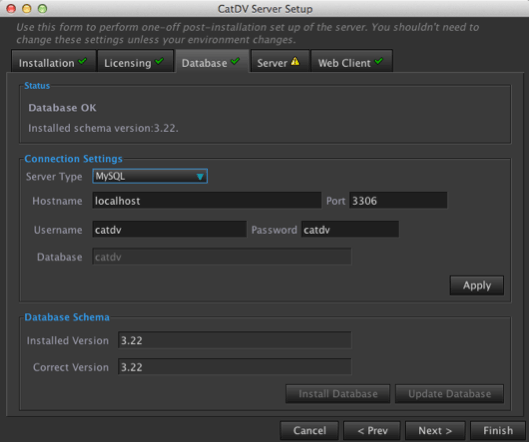
Task: Click 'Installed schema version:3.22.' text
Action: point(103,128)
